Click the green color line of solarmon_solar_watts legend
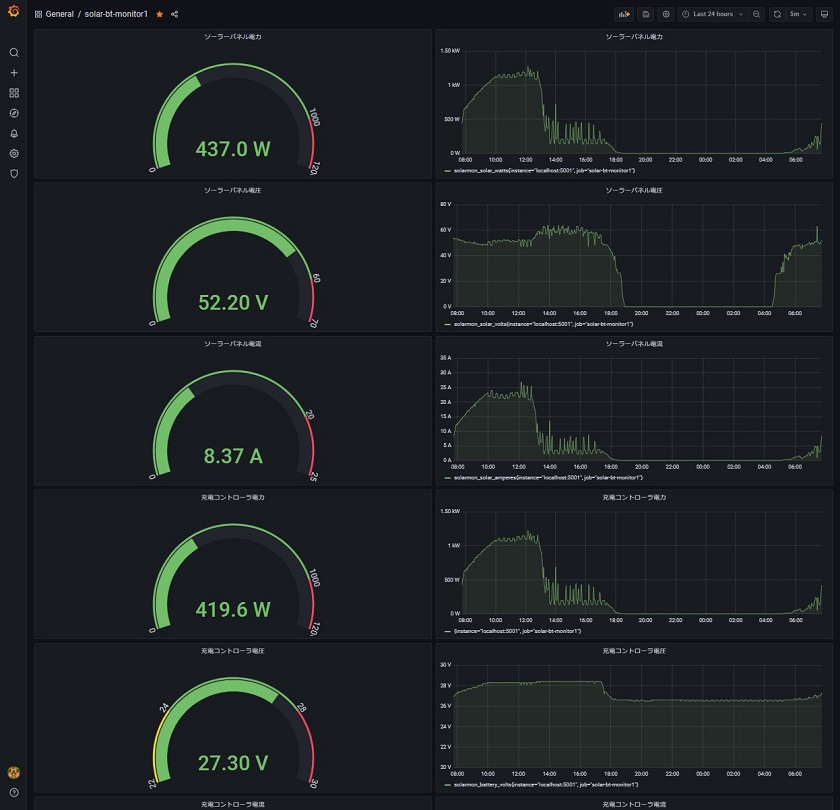Viewport: 840px width, 810px height. click(x=447, y=171)
